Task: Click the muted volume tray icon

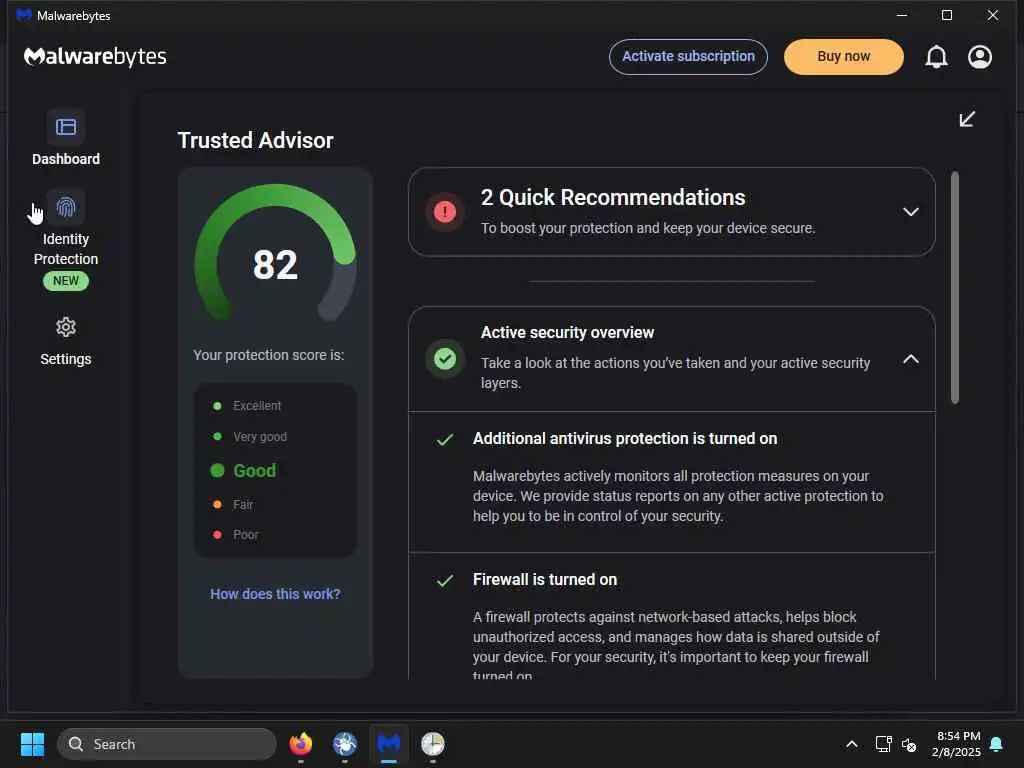Action: (908, 744)
